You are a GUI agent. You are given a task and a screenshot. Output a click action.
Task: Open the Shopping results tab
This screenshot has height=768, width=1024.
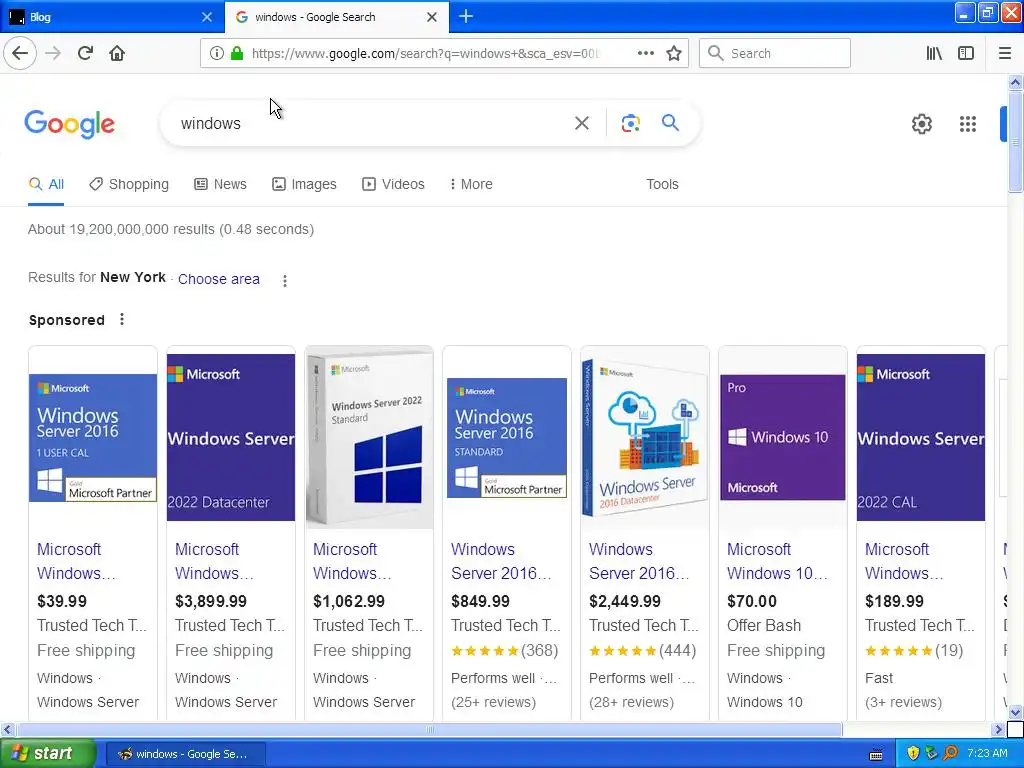[x=129, y=184]
